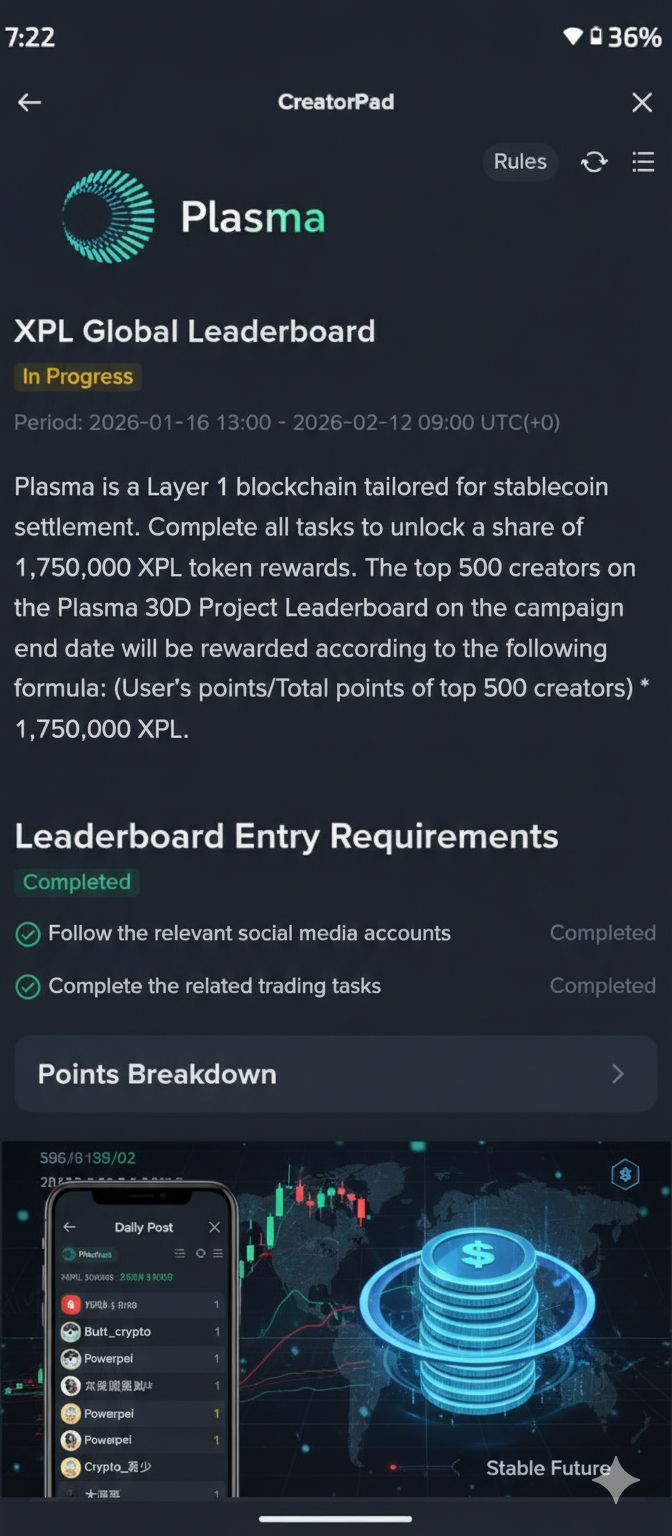The width and height of the screenshot is (672, 1536).
Task: Open Follow the relevant social media accounts task
Action: [250, 934]
